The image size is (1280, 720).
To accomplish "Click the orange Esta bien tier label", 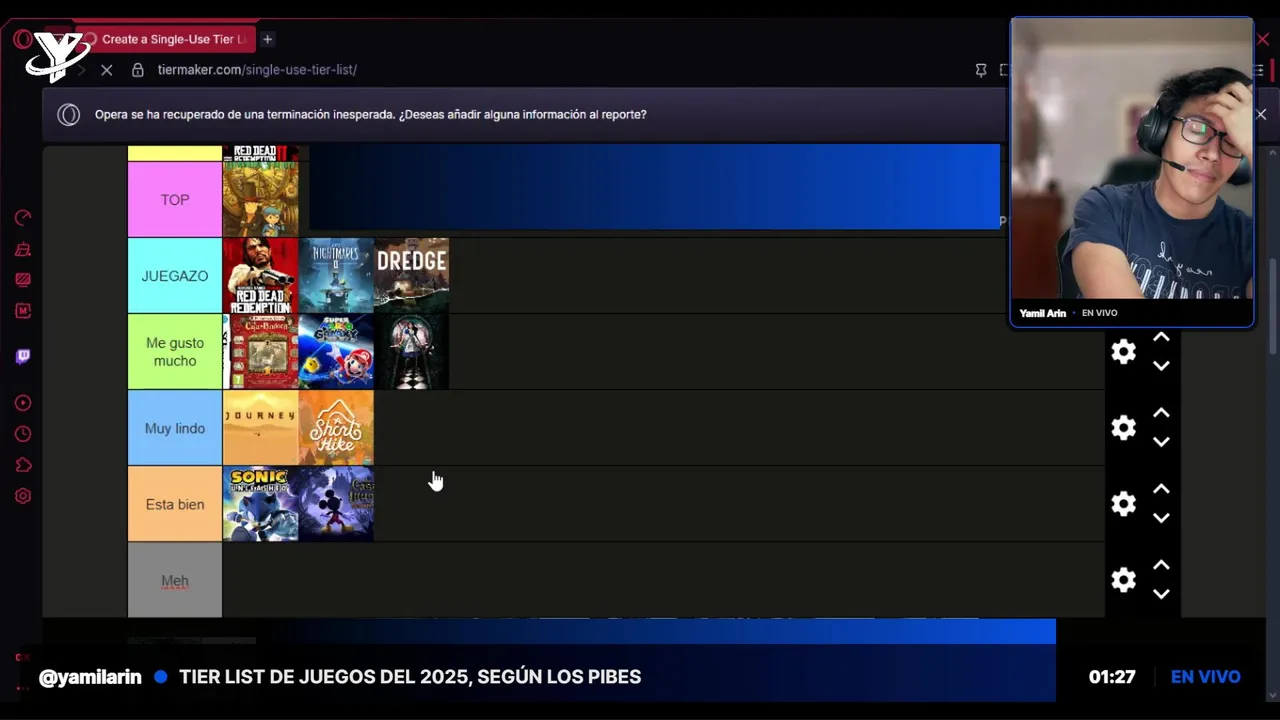I will [175, 504].
